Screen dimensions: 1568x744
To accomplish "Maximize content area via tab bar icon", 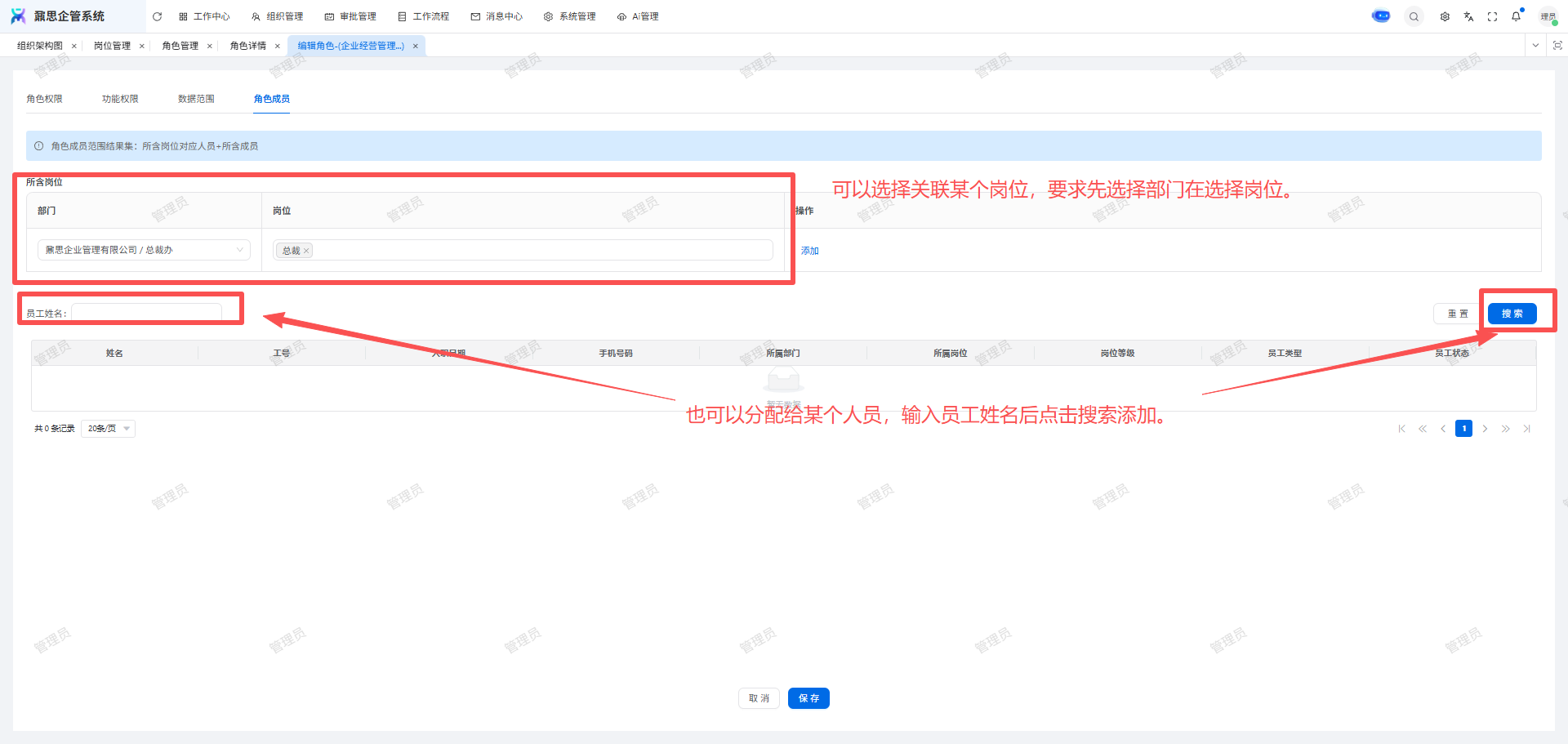I will pyautogui.click(x=1557, y=46).
